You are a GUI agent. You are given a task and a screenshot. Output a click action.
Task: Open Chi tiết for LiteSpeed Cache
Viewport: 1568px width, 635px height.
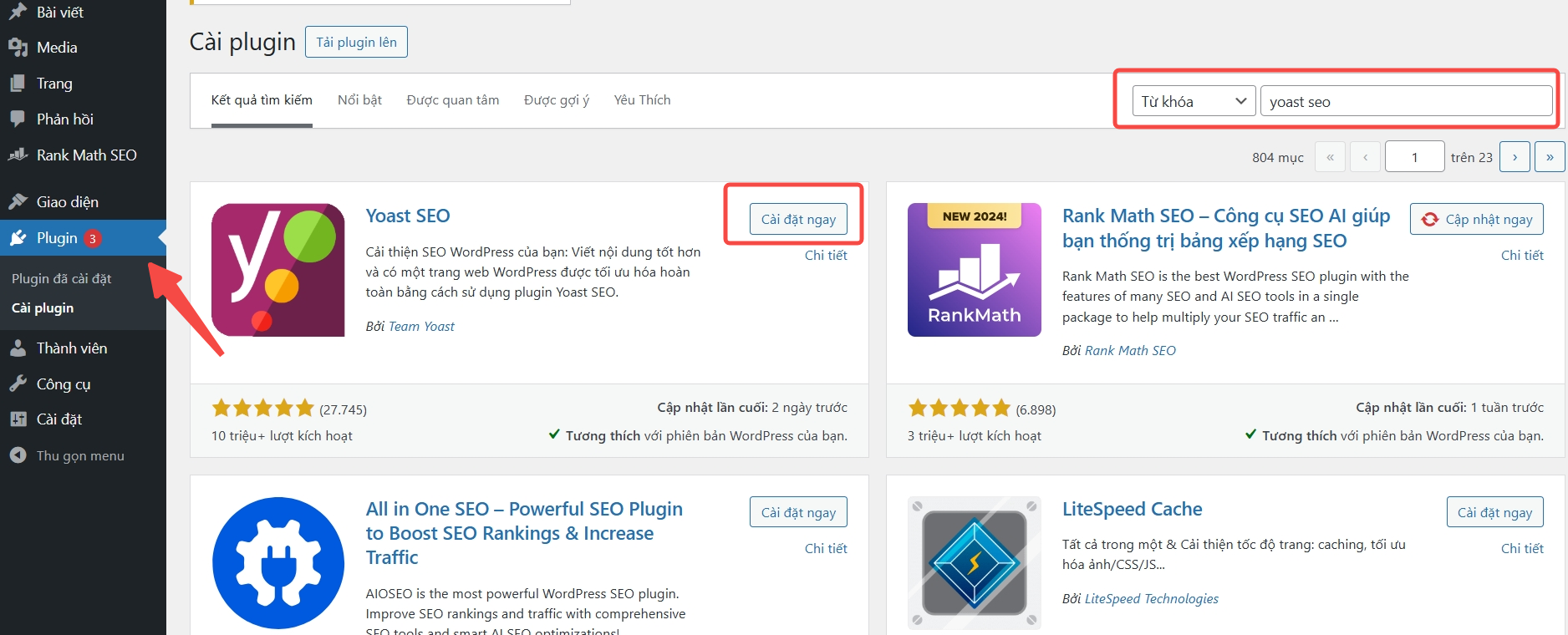[x=1522, y=548]
